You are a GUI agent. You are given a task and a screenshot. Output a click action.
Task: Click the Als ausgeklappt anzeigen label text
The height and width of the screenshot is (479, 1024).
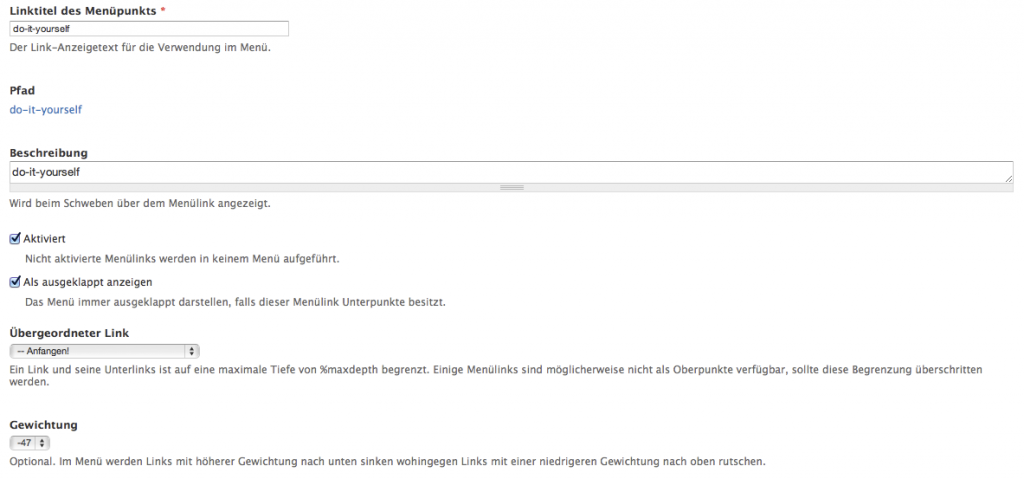click(87, 282)
